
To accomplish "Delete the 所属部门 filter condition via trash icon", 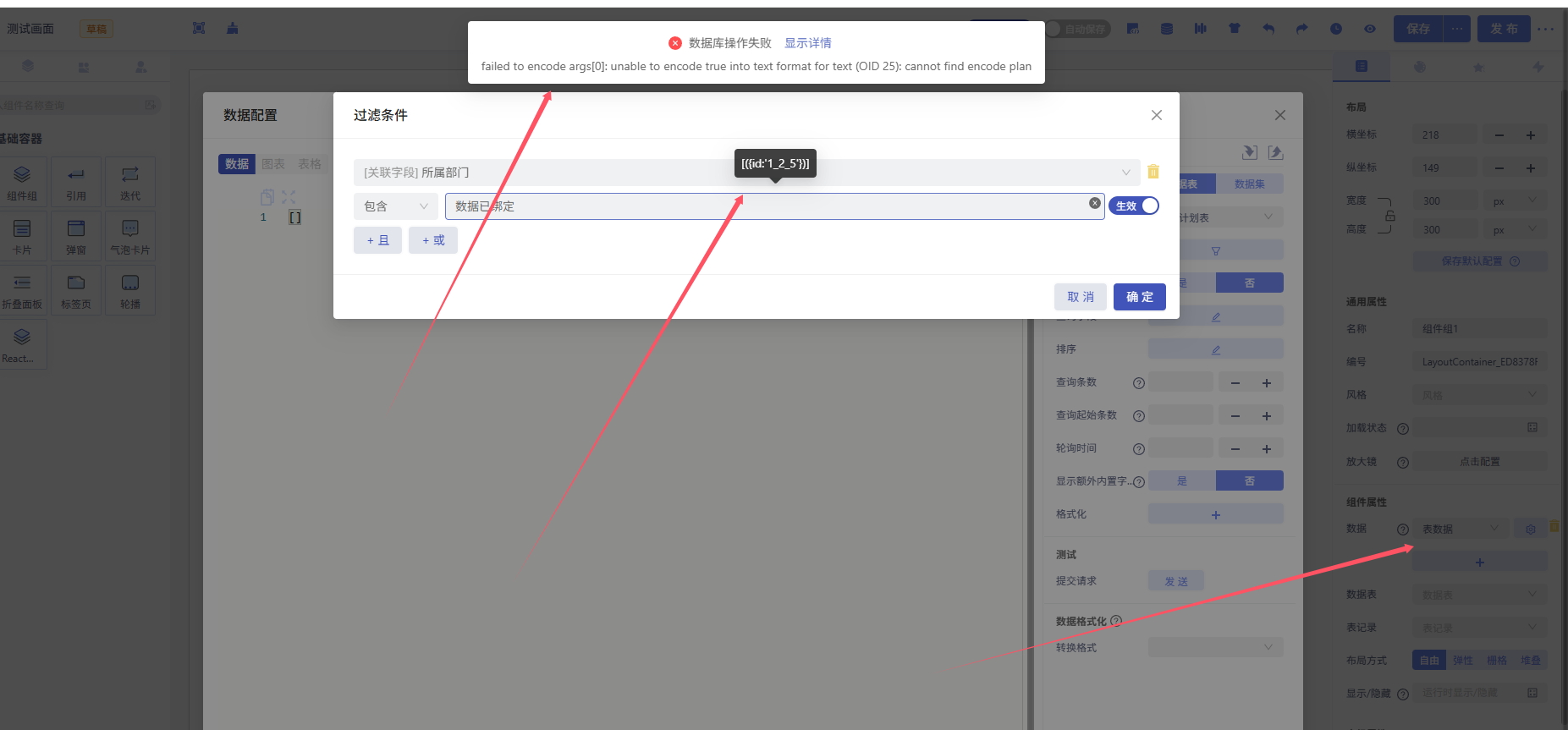I will point(1153,172).
